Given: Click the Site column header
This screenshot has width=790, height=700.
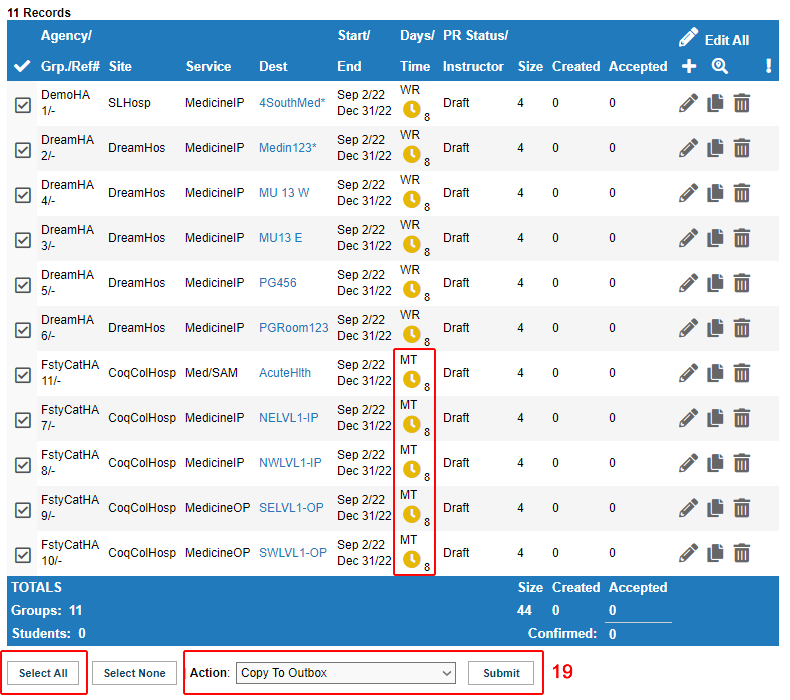Looking at the screenshot, I should coord(120,67).
